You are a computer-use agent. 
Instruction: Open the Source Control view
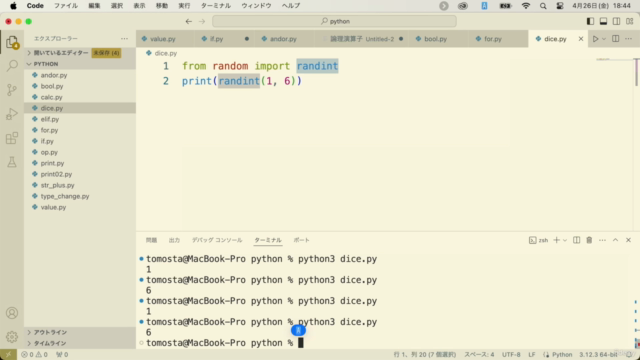pyautogui.click(x=12, y=90)
